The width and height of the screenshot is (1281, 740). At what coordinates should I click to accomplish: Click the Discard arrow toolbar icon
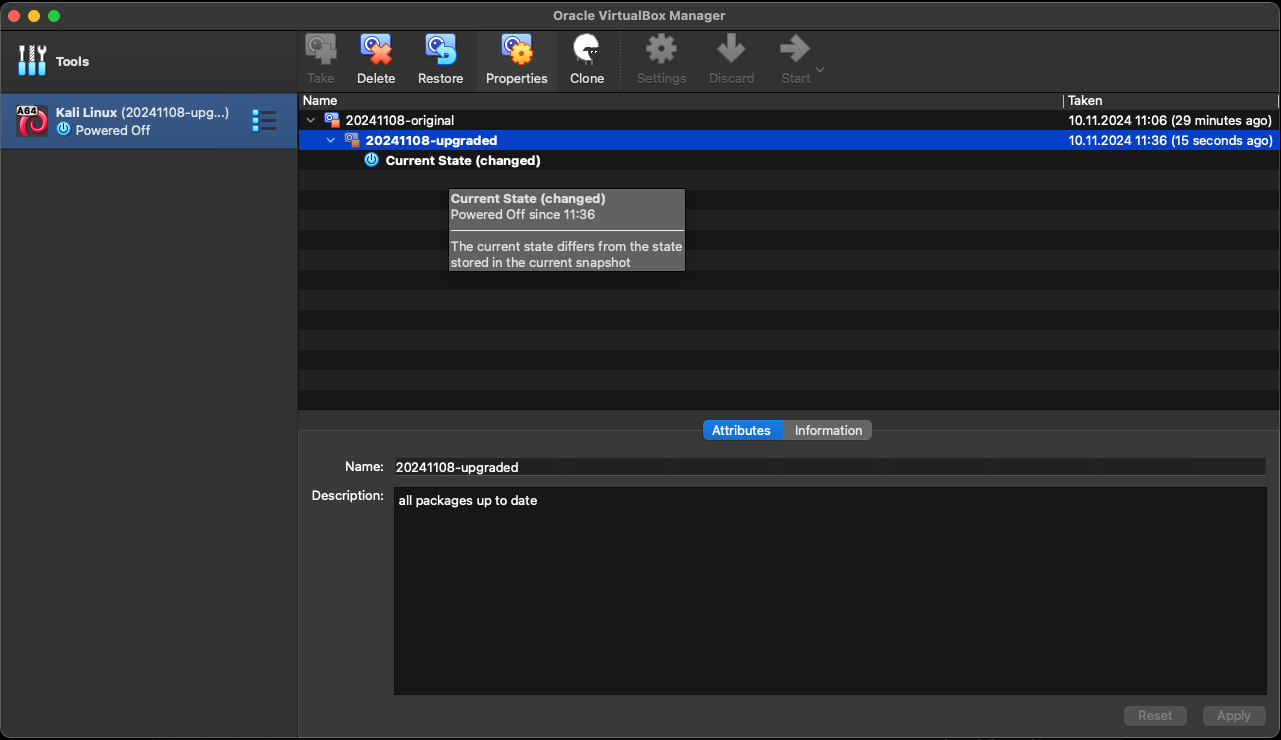[731, 50]
